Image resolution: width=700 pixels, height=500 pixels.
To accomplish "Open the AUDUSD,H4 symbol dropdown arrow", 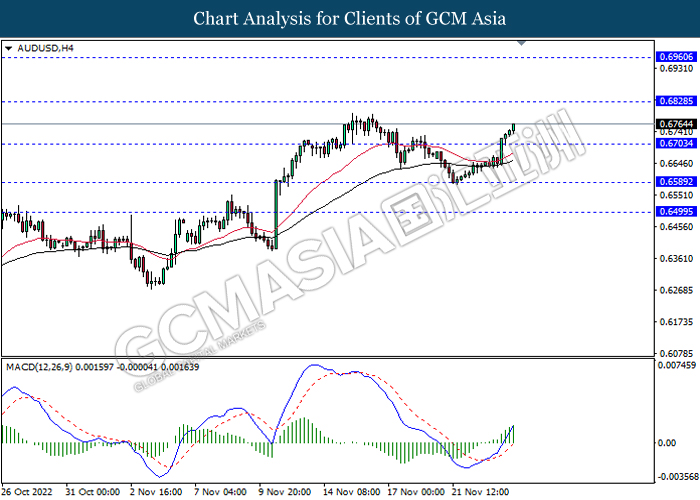I will [x=8, y=48].
